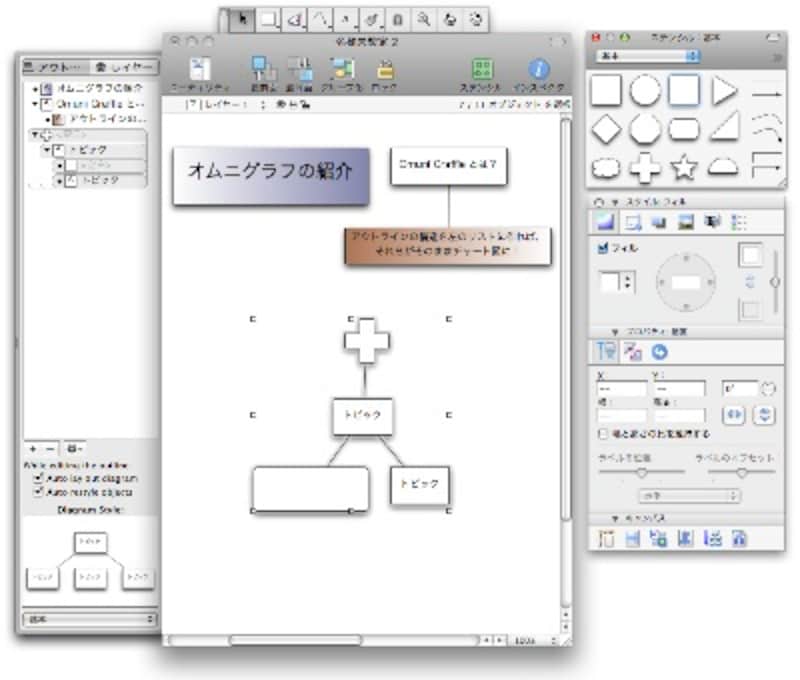Select the Hand browse tool in the tool palette
Viewport: 800px width, 680px height.
[450, 20]
